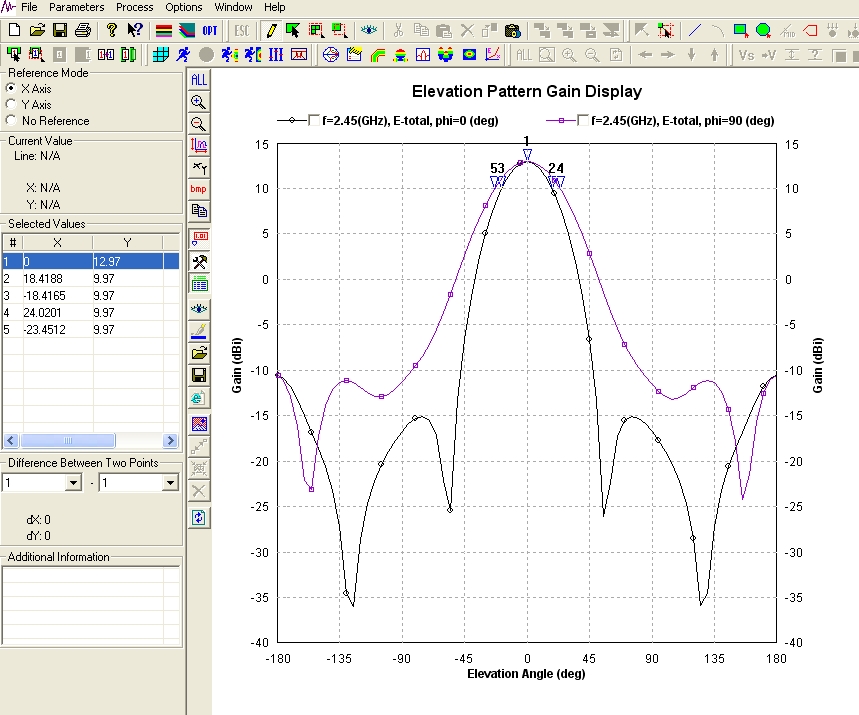Select the green rectangle drawing tool
The height and width of the screenshot is (715, 859).
pyautogui.click(x=741, y=30)
